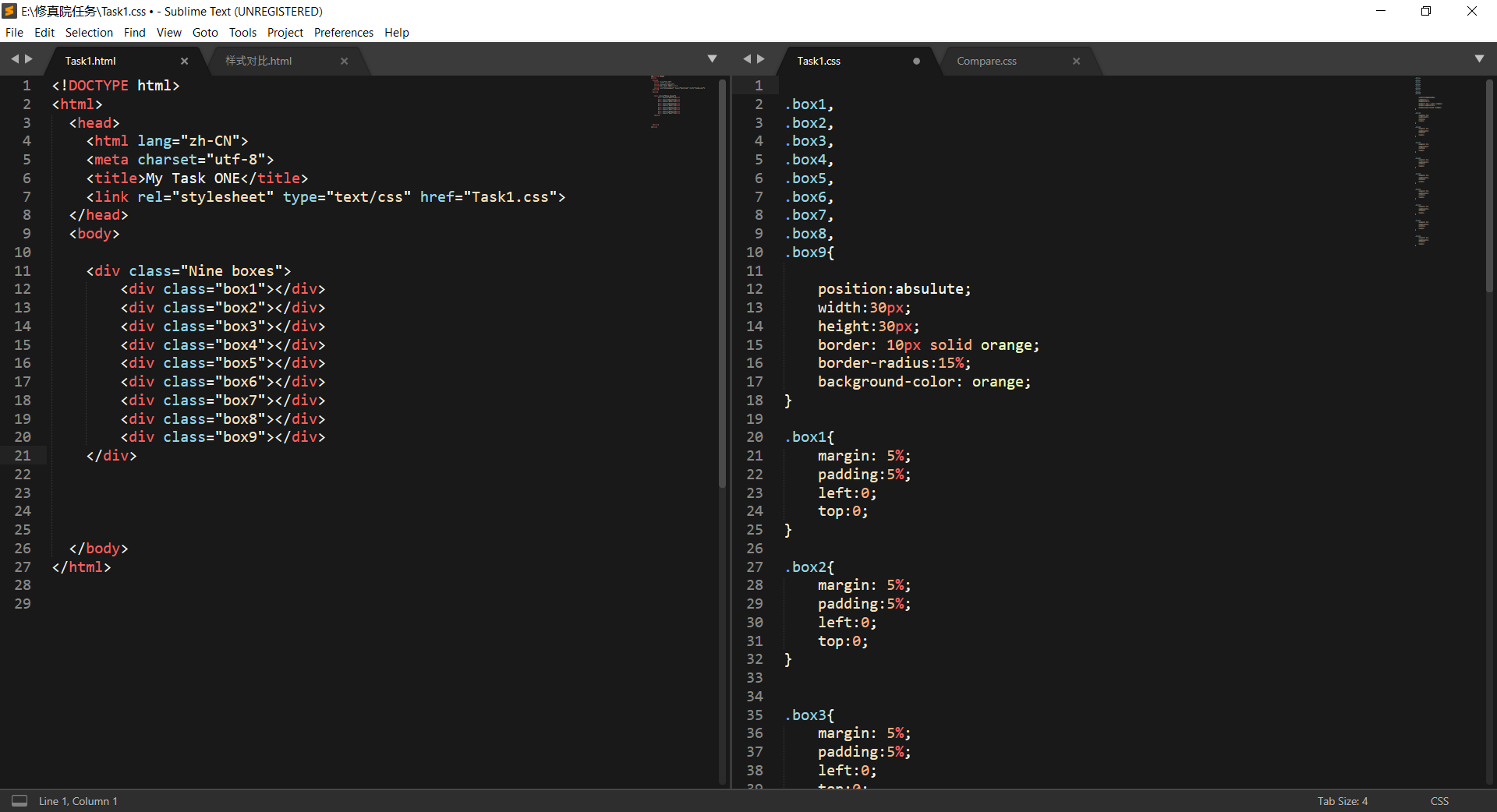Click the div class "box9" line
1497x812 pixels.
pyautogui.click(x=223, y=437)
